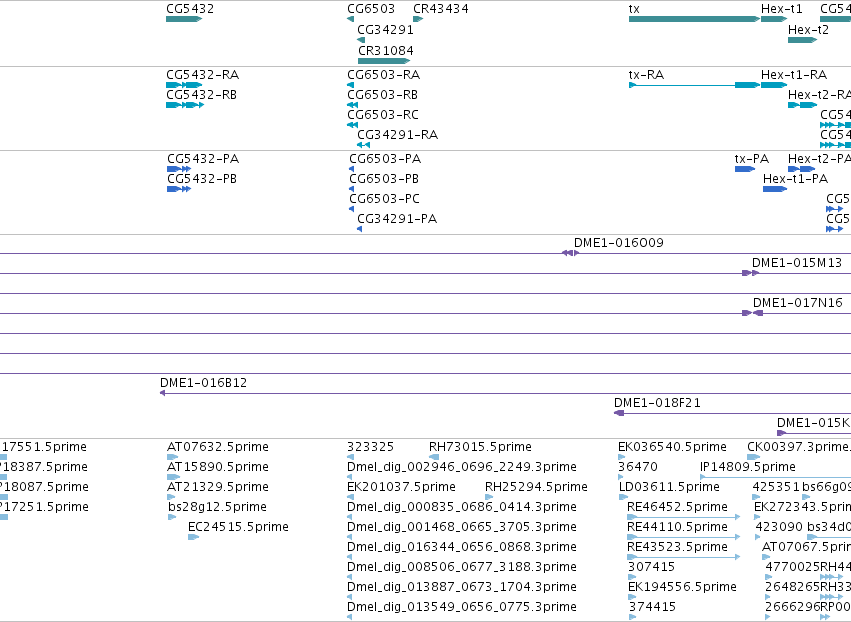Image resolution: width=851 pixels, height=622 pixels.
Task: Open Dmel_dig_016344_0656_0868.3prime label
Action: (462, 547)
